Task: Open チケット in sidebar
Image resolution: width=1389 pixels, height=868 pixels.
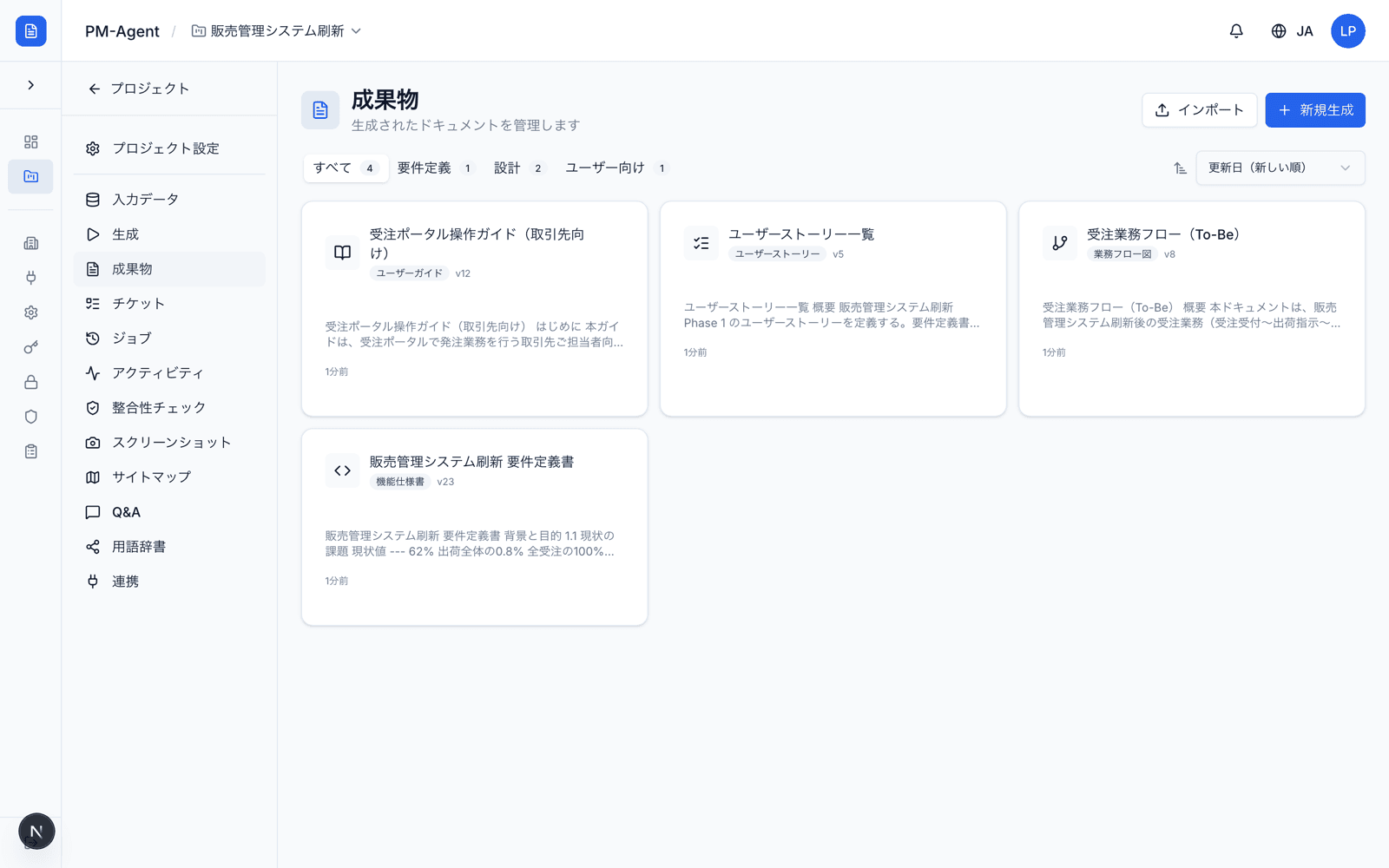Action: [169, 304]
